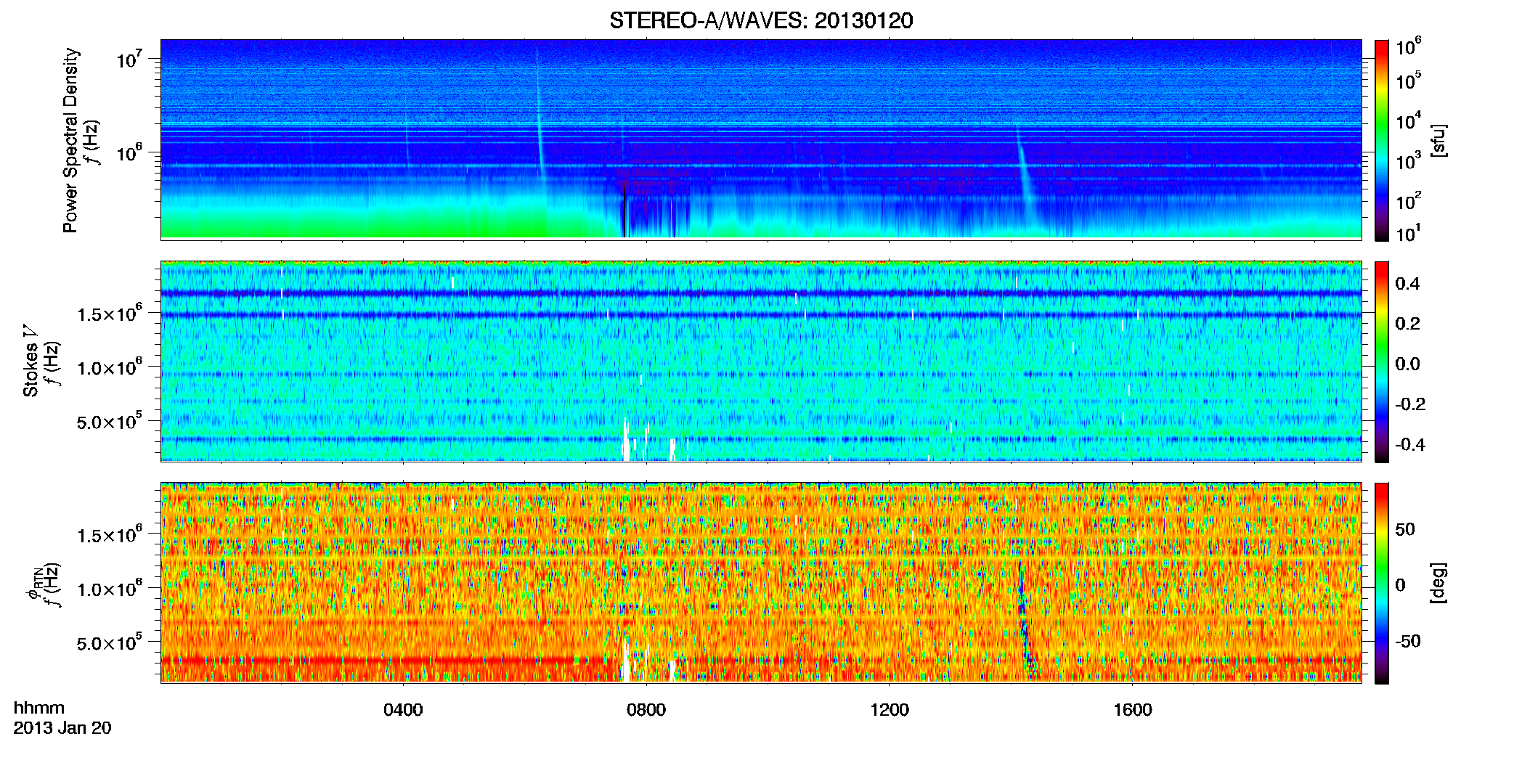Select the 10^6 label on the sfu colorbar
Image resolution: width=1522 pixels, height=784 pixels.
click(x=1409, y=46)
